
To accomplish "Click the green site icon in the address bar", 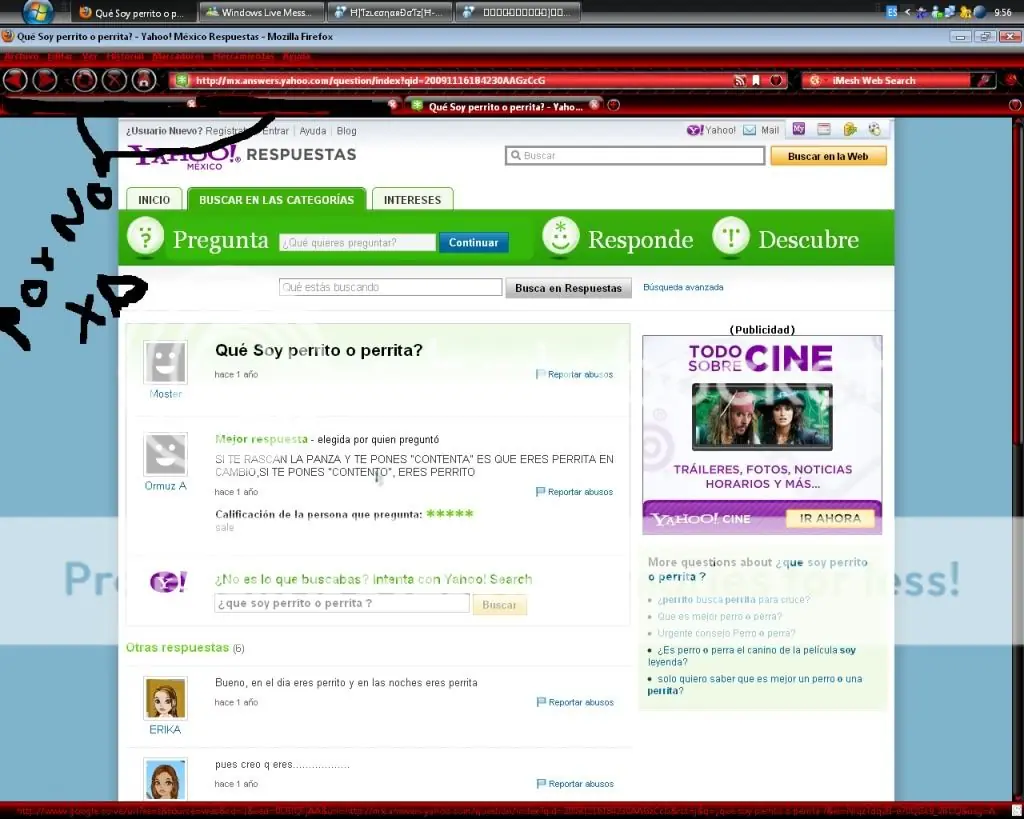I will tap(182, 80).
